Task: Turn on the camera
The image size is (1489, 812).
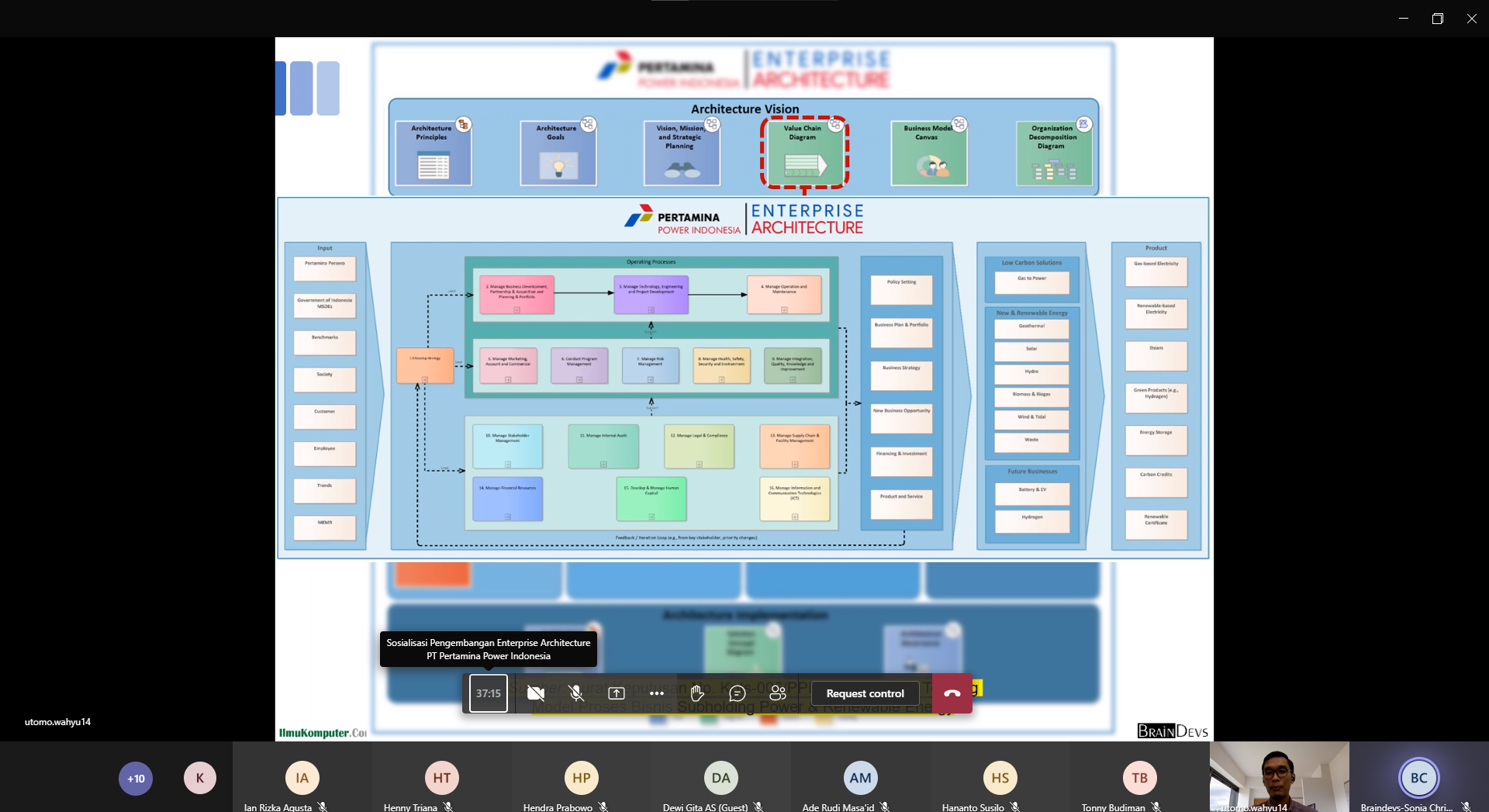Action: click(535, 693)
